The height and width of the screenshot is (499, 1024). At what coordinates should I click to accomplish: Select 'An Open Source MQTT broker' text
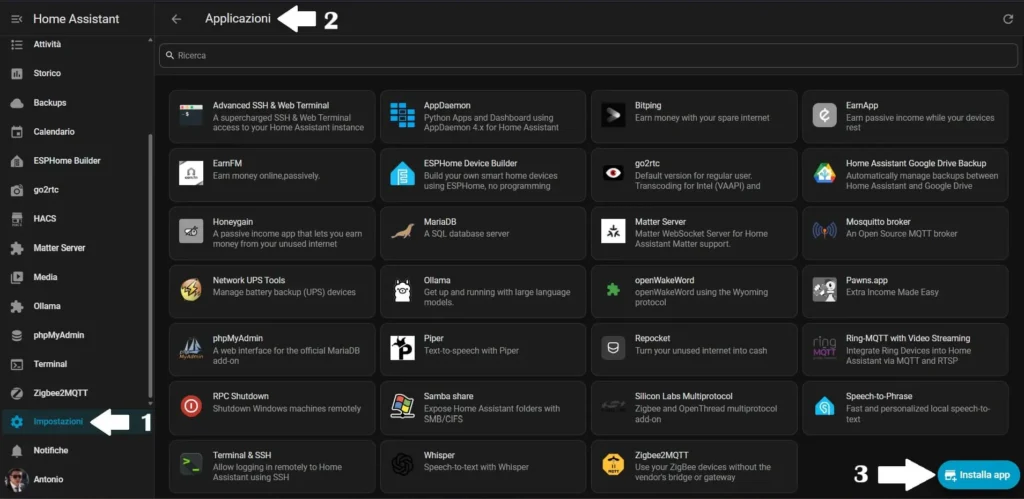point(901,234)
